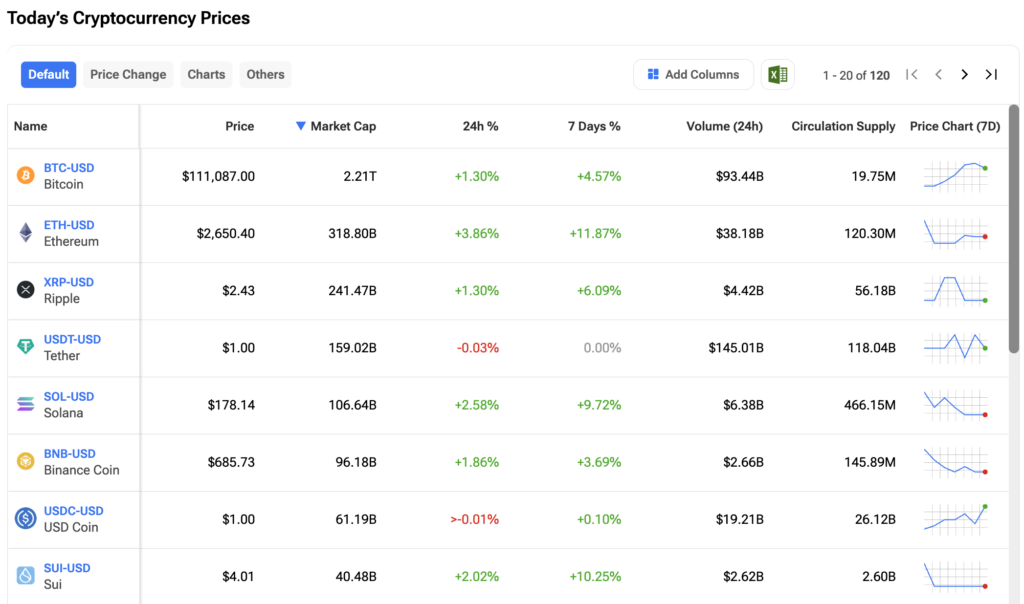Click the Binance Coin logo icon
This screenshot has height=604, width=1024.
point(25,462)
